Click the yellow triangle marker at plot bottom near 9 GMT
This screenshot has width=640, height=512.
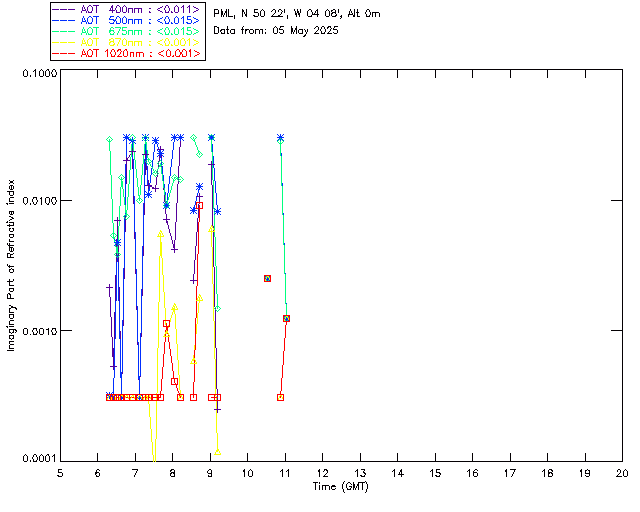click(217, 452)
